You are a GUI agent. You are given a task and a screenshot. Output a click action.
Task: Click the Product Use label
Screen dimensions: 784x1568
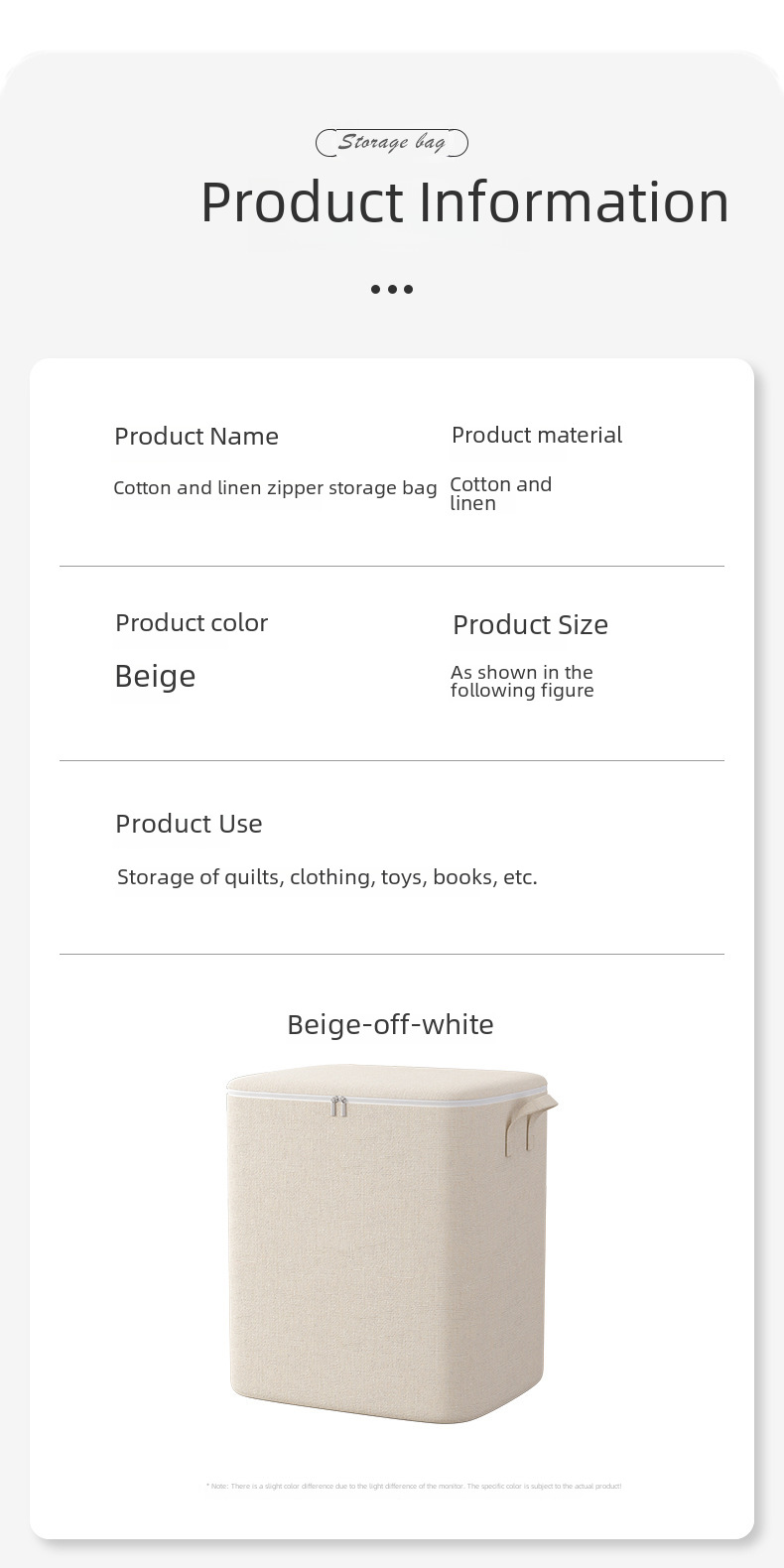point(189,824)
